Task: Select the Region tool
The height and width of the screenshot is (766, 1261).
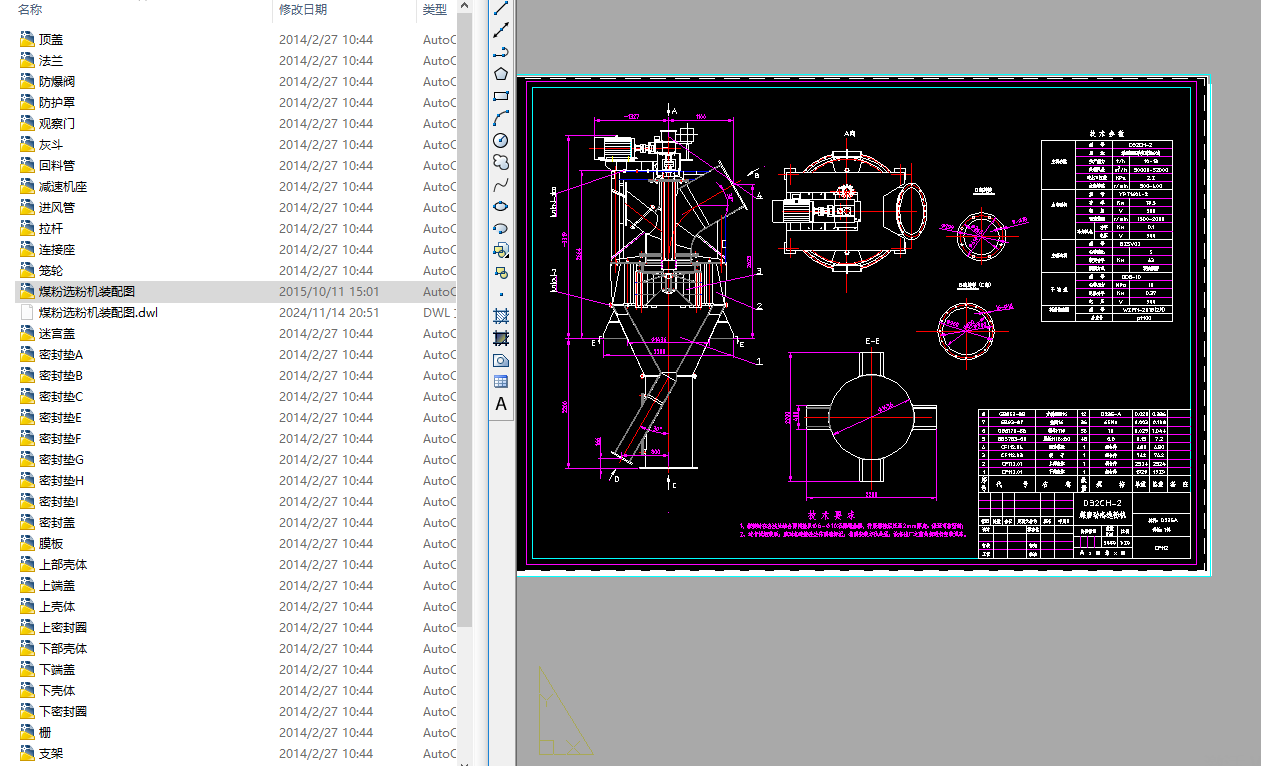Action: click(x=501, y=360)
